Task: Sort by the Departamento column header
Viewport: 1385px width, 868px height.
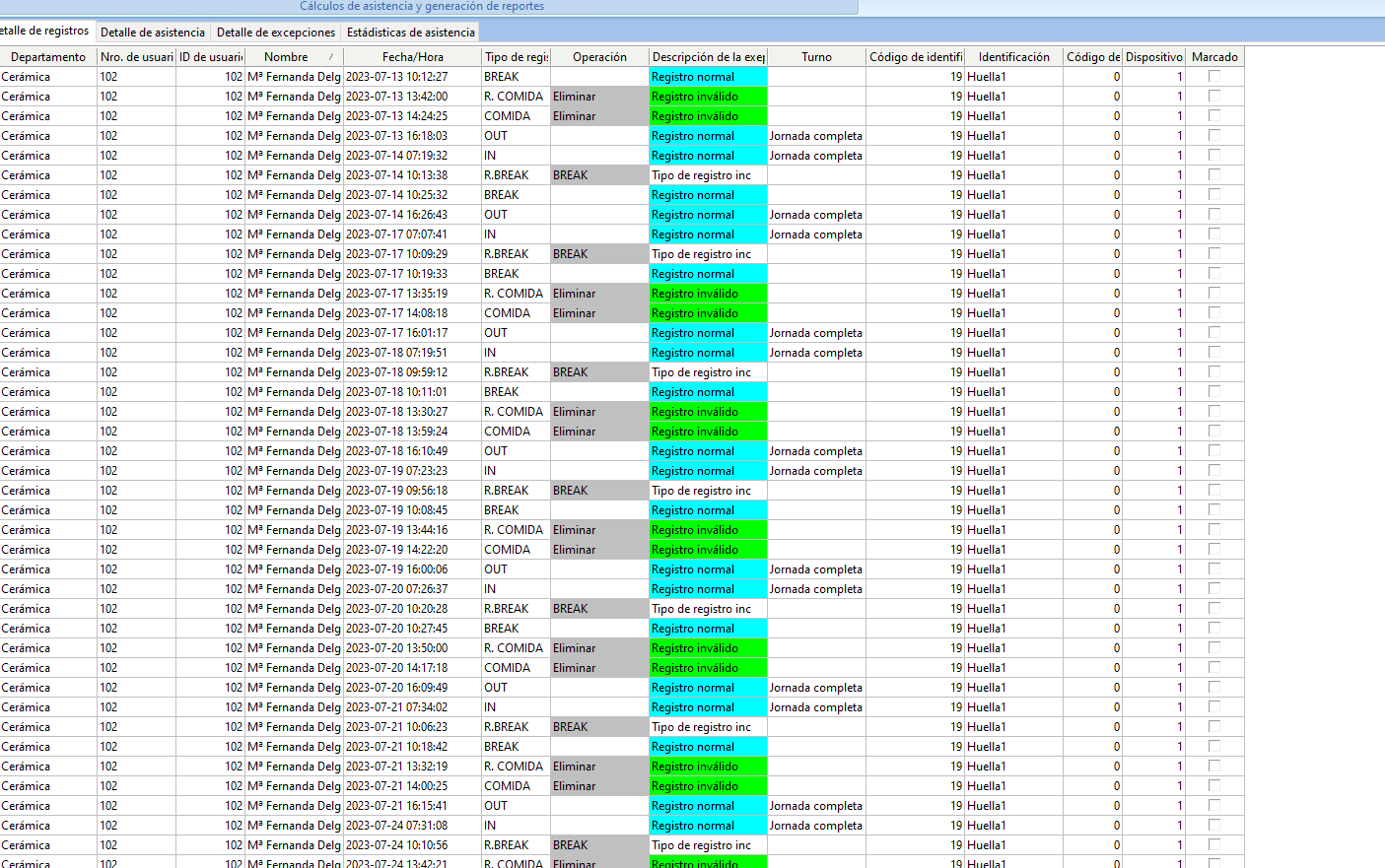Action: (48, 57)
